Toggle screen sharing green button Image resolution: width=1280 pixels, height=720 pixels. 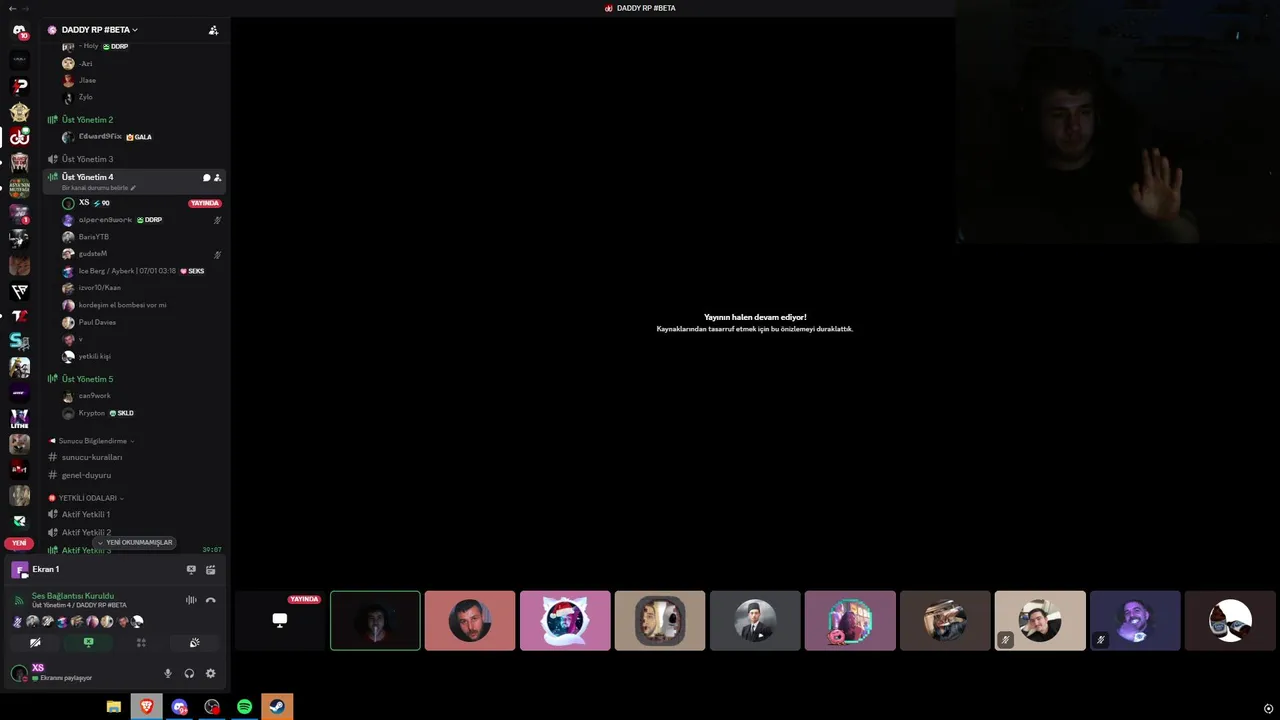(88, 643)
